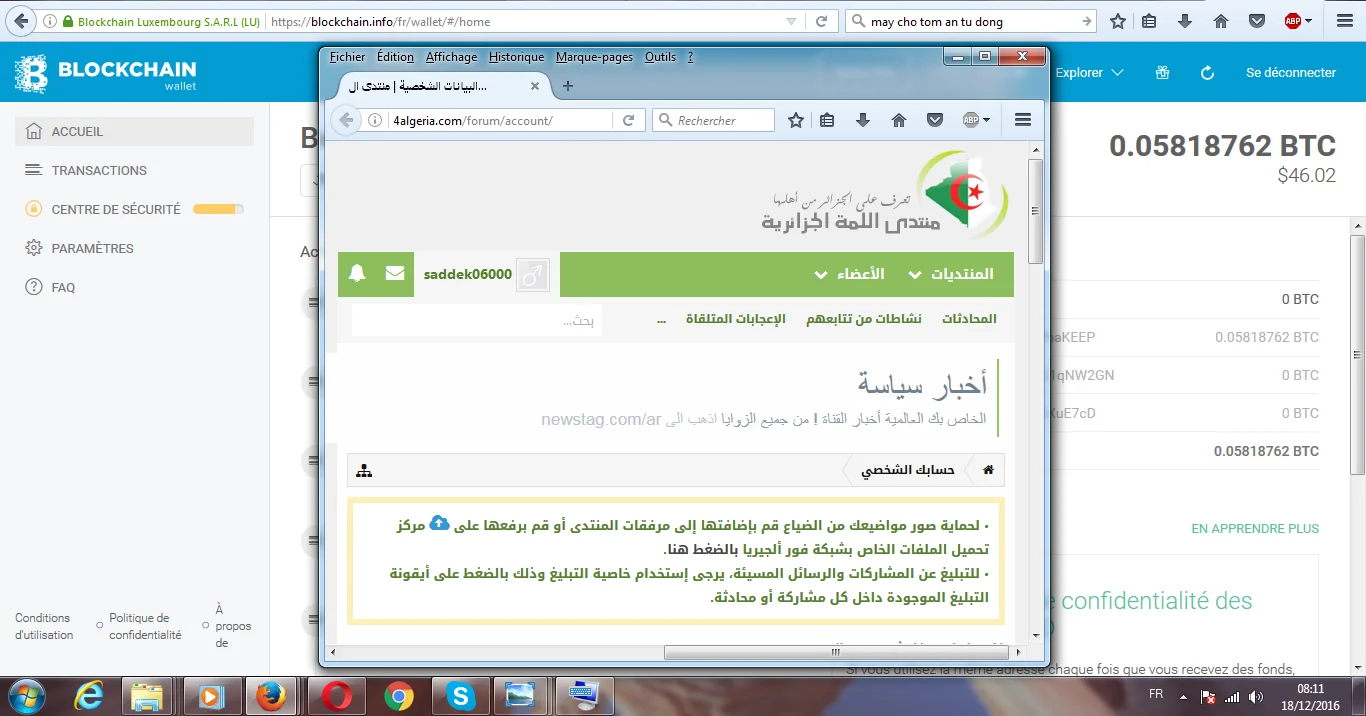This screenshot has width=1366, height=716.
Task: Open a new tab in popup window
Action: pos(568,87)
